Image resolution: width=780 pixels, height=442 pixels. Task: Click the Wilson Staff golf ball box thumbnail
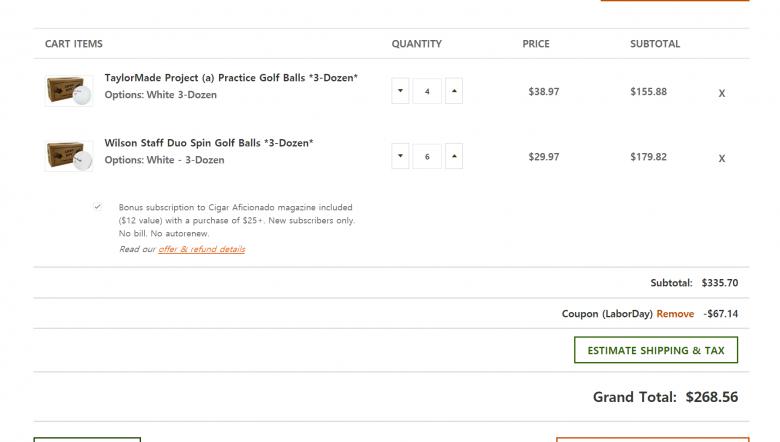click(x=69, y=156)
